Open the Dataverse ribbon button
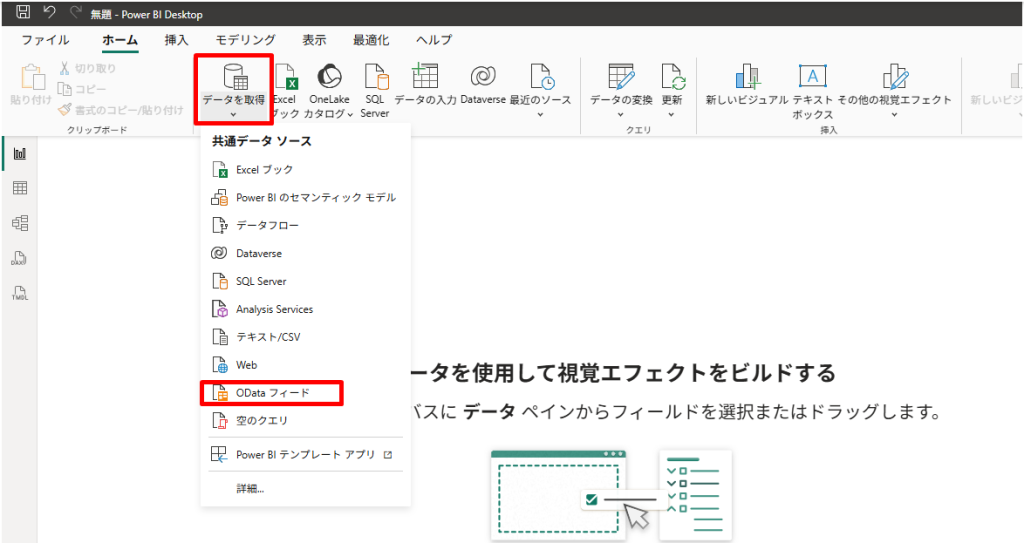 (x=483, y=84)
